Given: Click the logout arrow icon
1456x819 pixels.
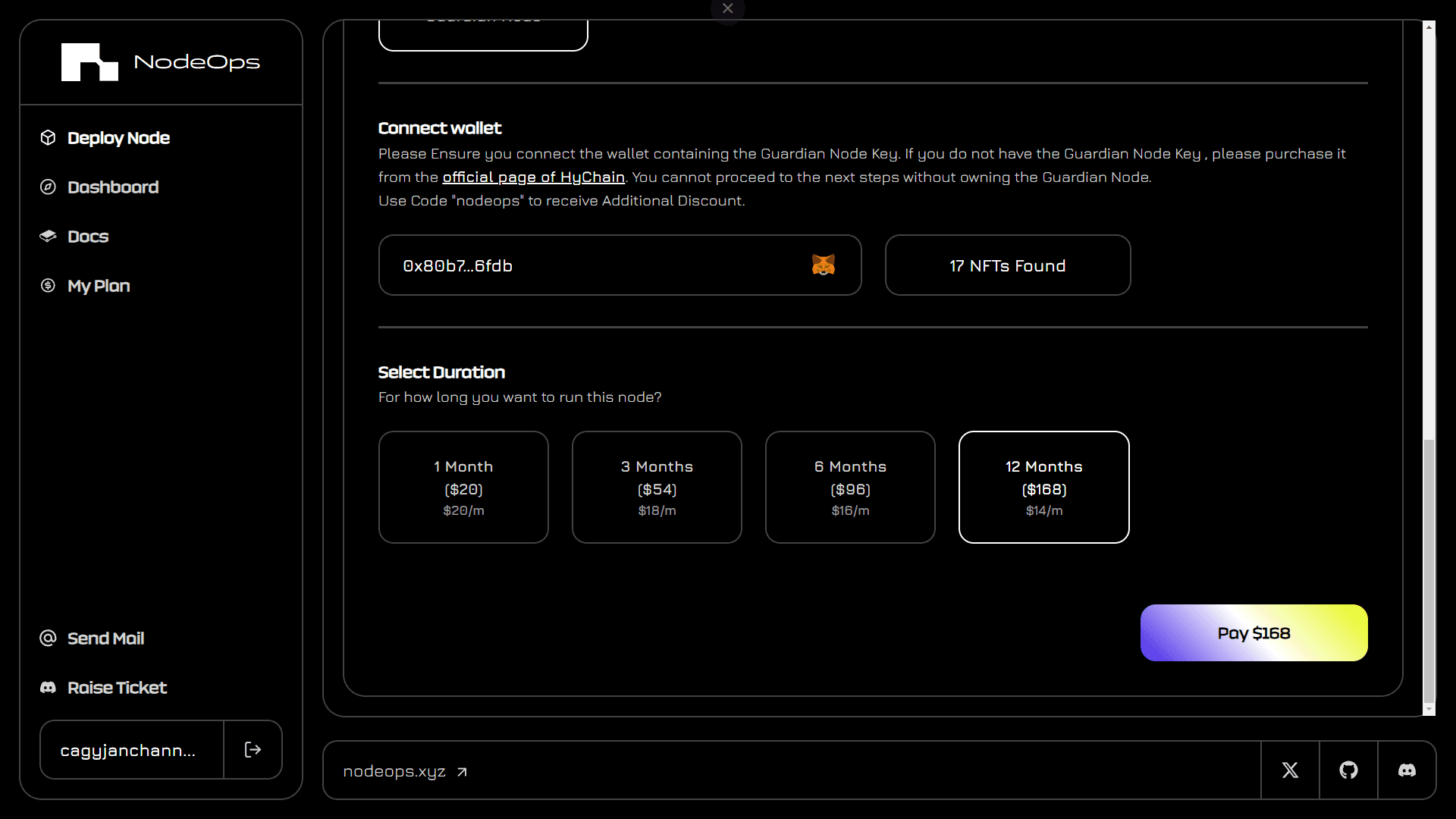Looking at the screenshot, I should coord(253,750).
